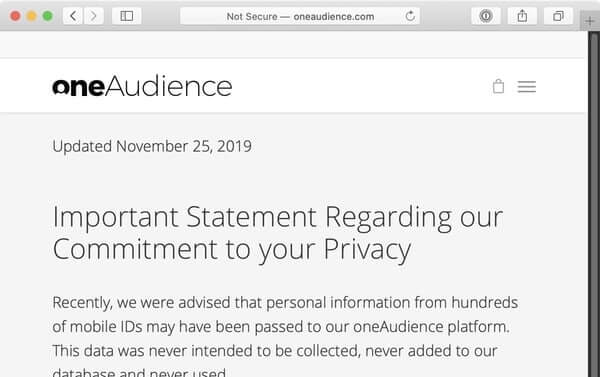This screenshot has width=600, height=377.
Task: Show the Safari sidebar
Action: (127, 16)
